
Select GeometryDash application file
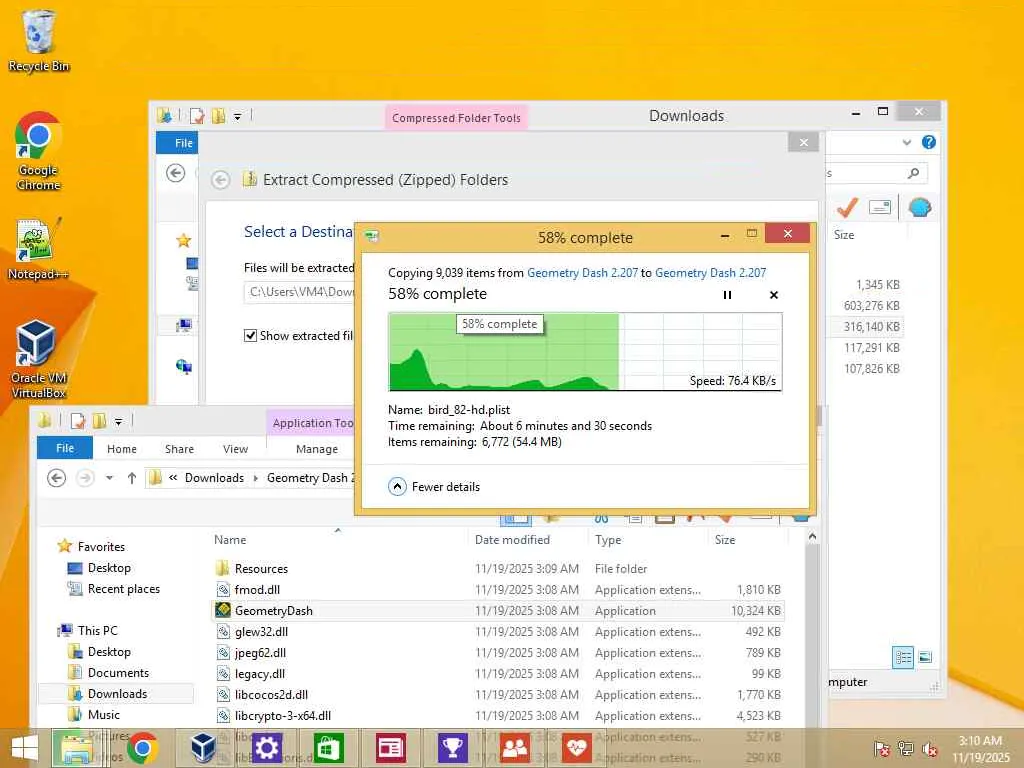click(274, 611)
